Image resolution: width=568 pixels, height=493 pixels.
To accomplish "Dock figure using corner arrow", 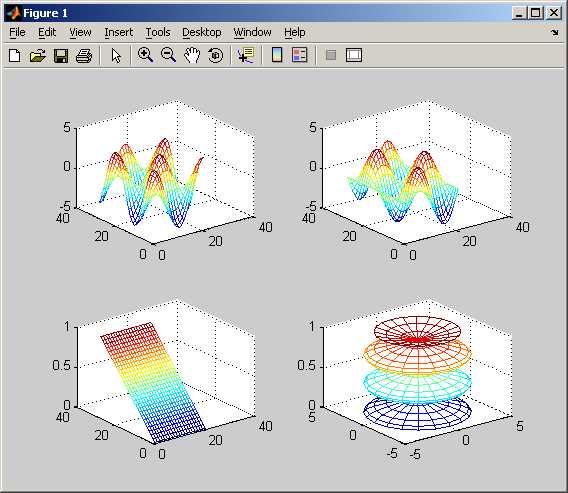I will click(x=555, y=33).
